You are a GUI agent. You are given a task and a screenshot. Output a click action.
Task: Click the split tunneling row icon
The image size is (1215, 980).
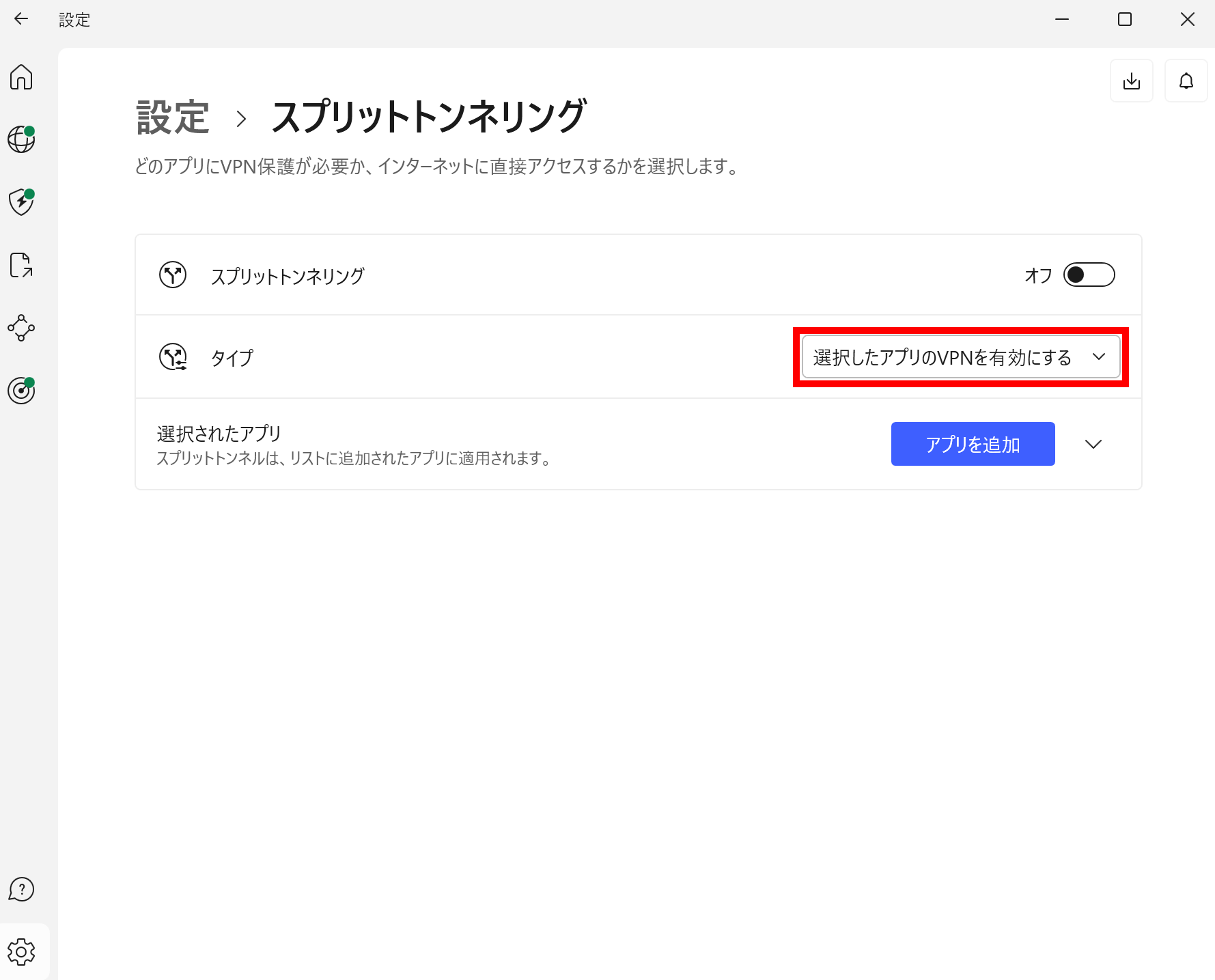tap(173, 275)
